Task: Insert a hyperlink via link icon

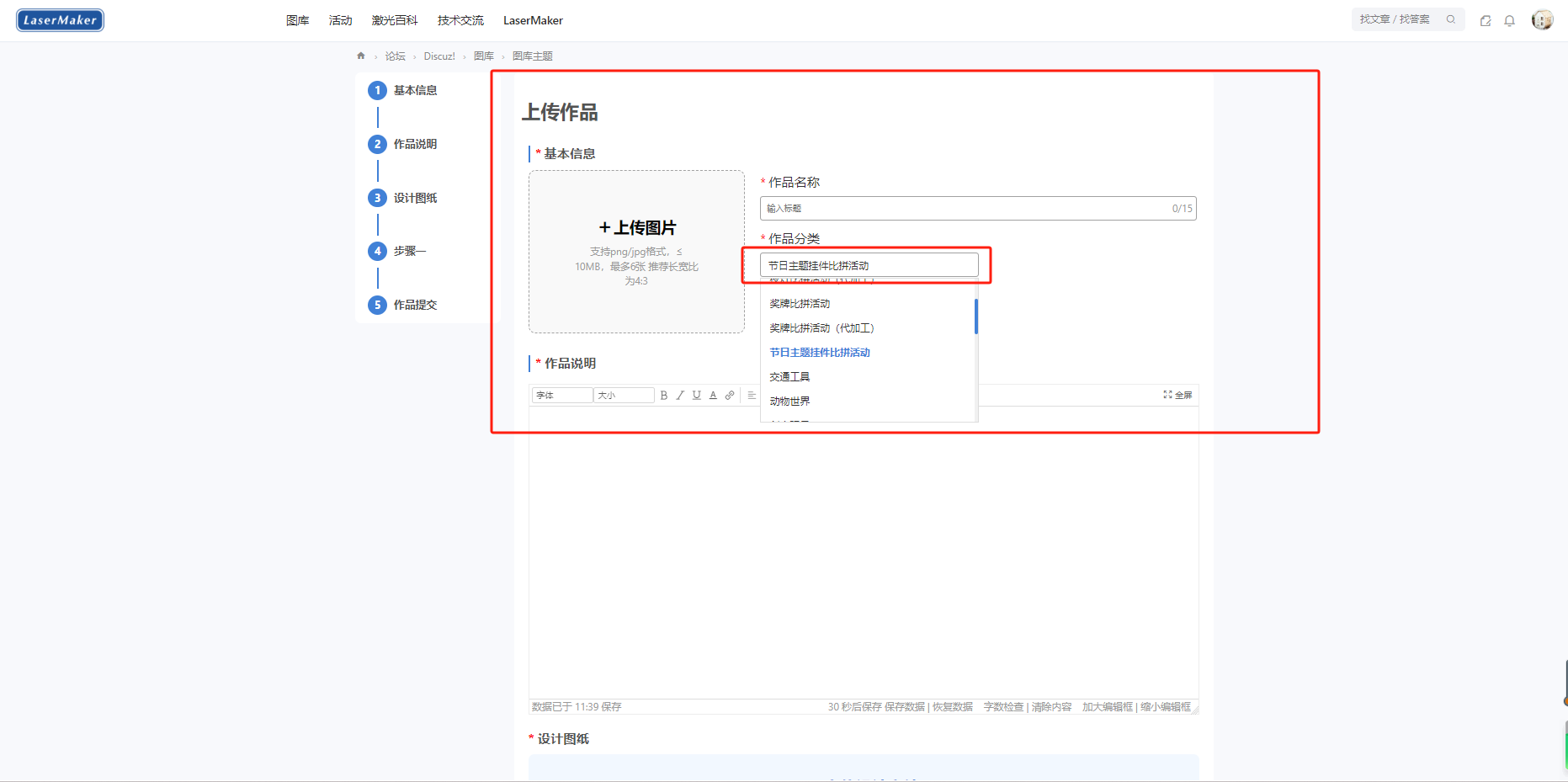Action: point(730,396)
